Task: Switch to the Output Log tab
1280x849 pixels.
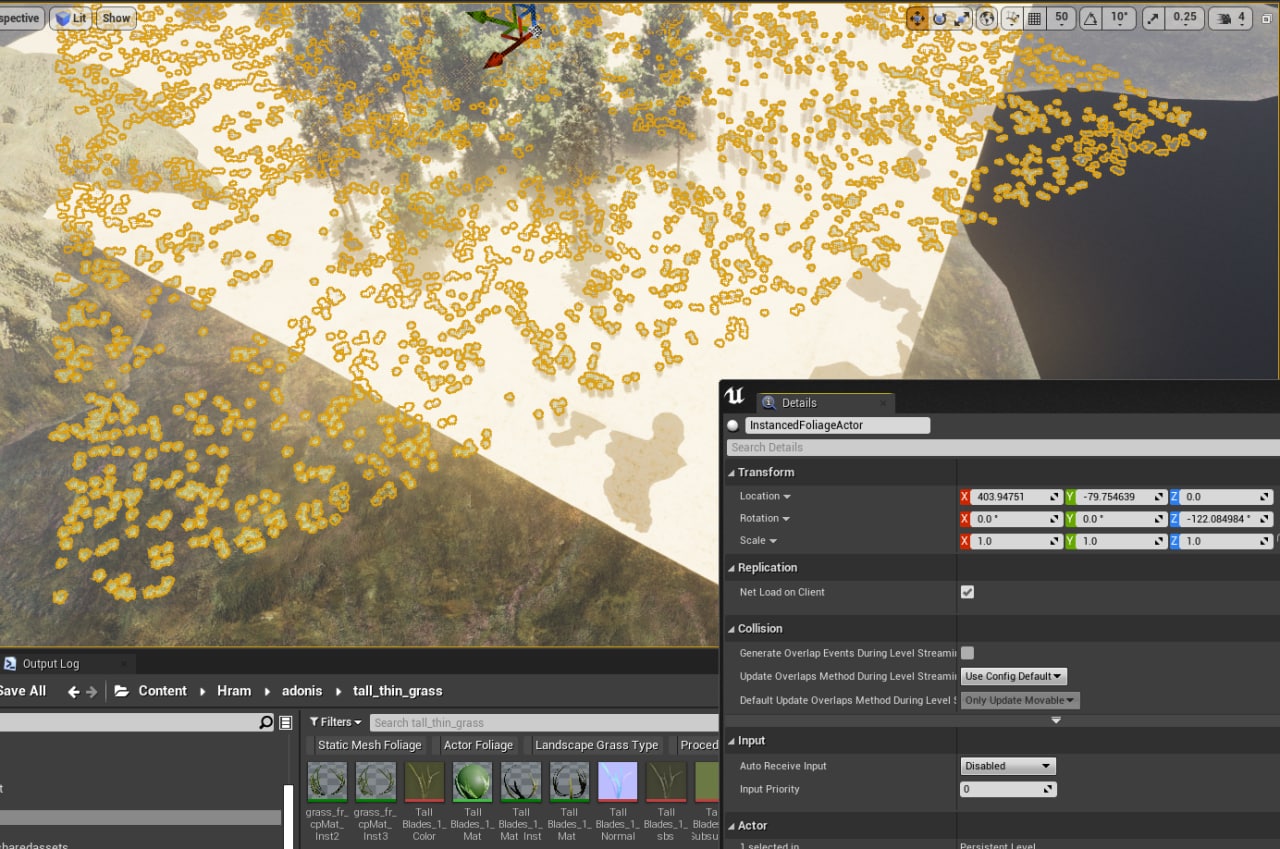Action: (x=50, y=664)
